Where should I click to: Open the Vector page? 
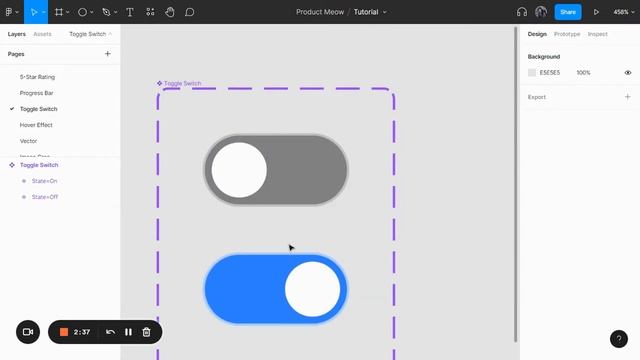point(28,140)
